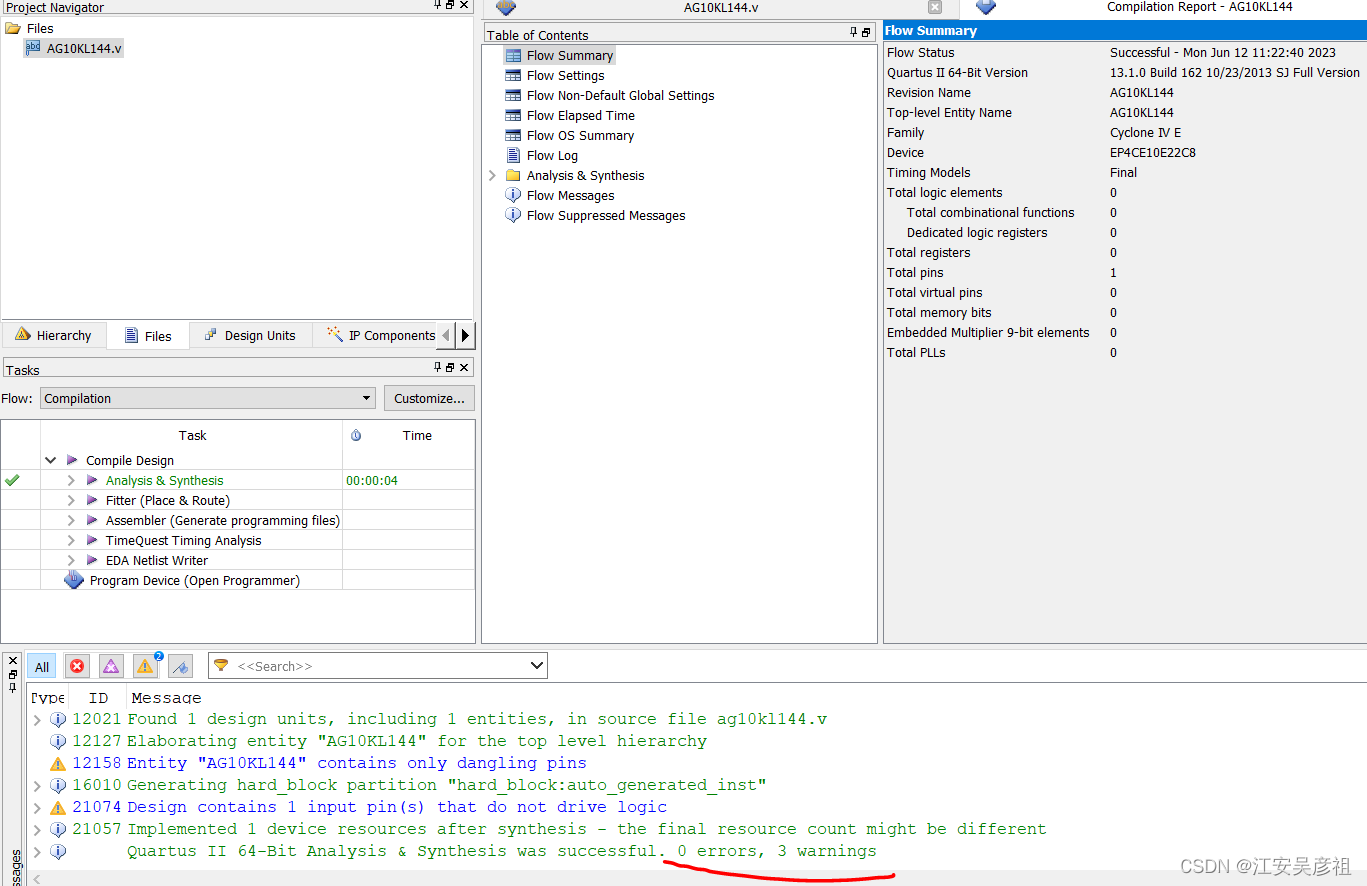The image size is (1367, 886).
Task: Pin the Tasks panel
Action: point(438,367)
